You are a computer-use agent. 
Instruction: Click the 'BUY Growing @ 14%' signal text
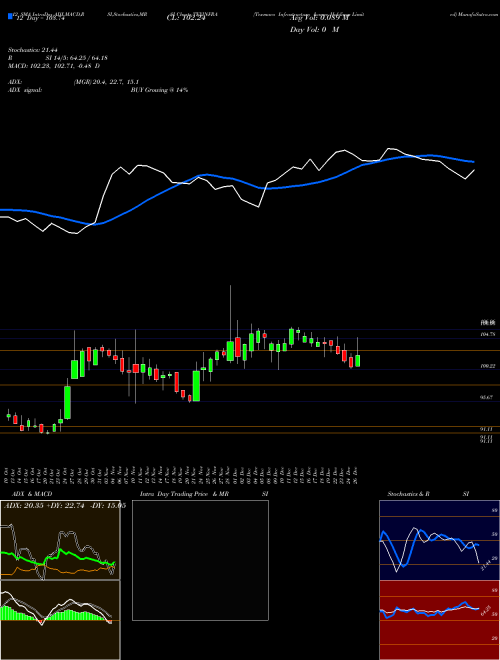160,90
